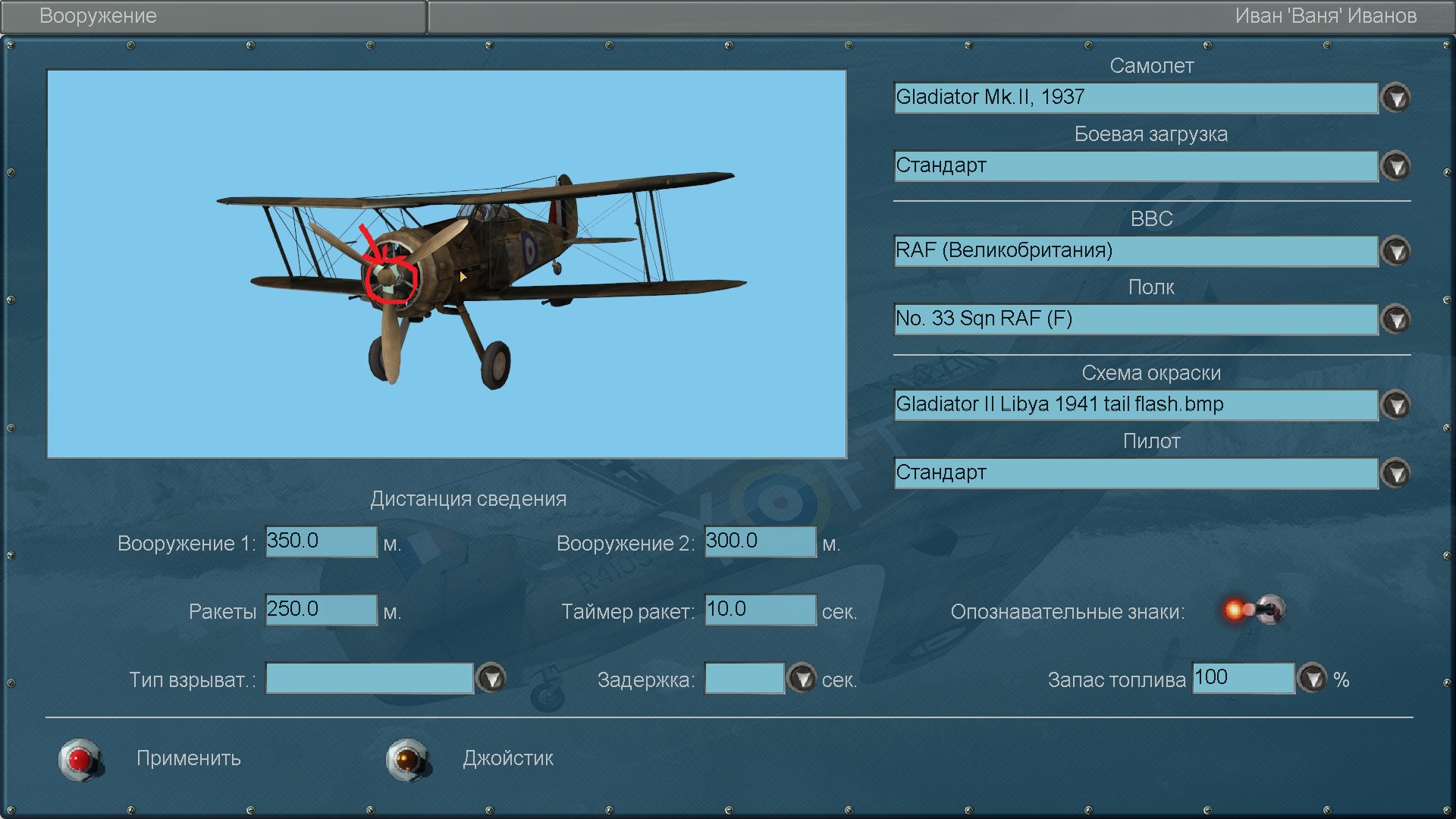1456x819 pixels.
Task: Click the Gladiator aircraft preview image
Action: click(x=447, y=264)
